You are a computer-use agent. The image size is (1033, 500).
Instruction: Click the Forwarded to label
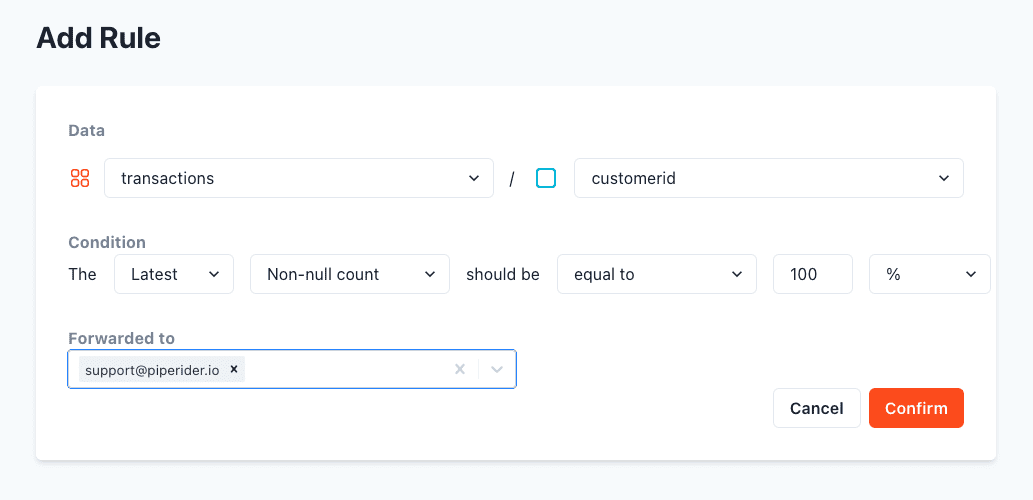click(122, 339)
